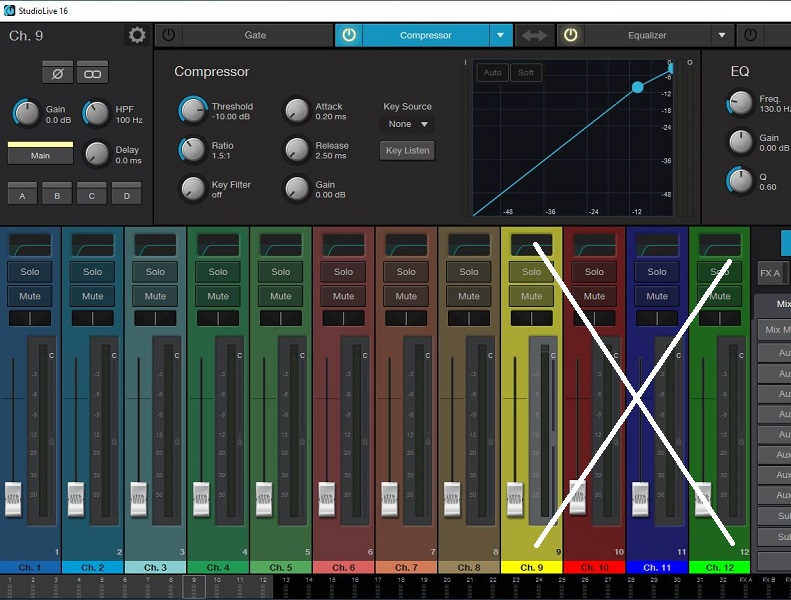This screenshot has width=791, height=600.
Task: Toggle Auto compressor mode
Action: (x=492, y=73)
